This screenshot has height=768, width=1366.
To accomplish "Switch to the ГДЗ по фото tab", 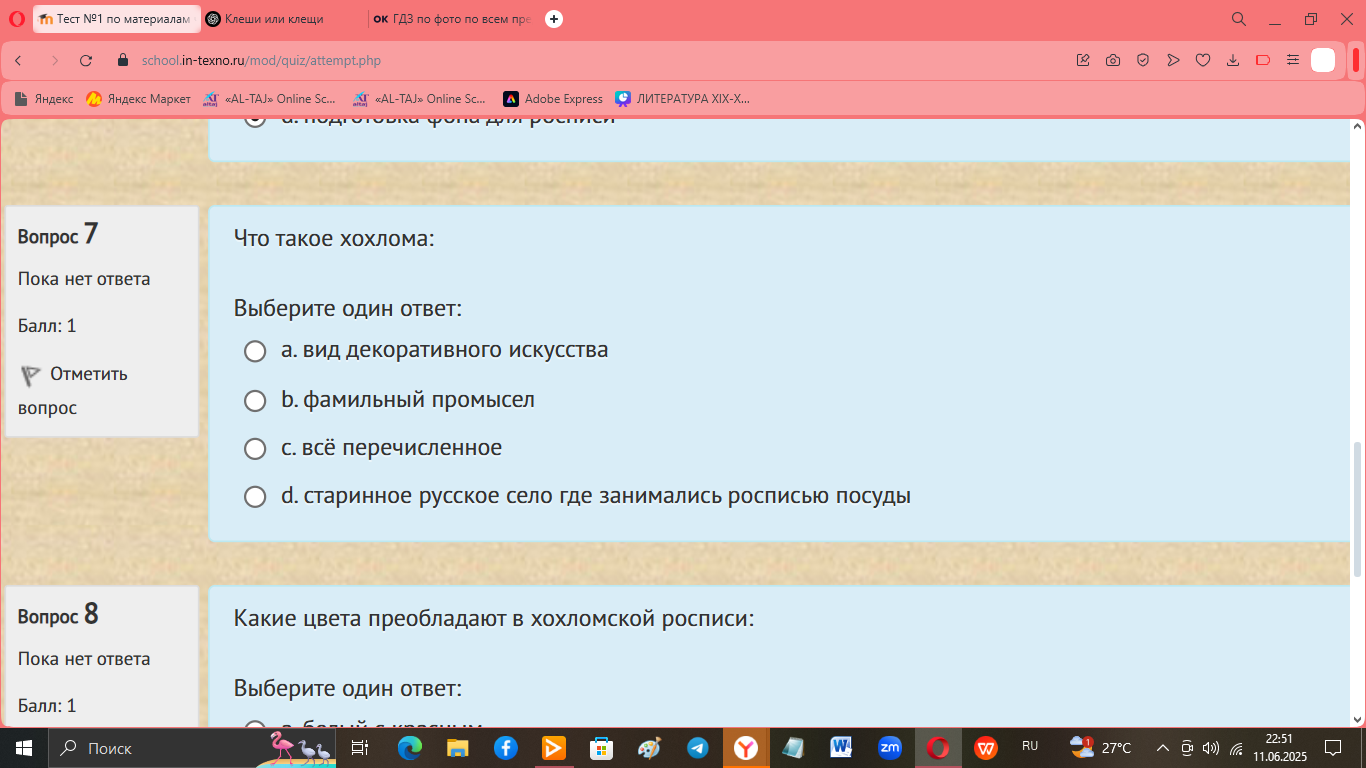I will click(452, 19).
